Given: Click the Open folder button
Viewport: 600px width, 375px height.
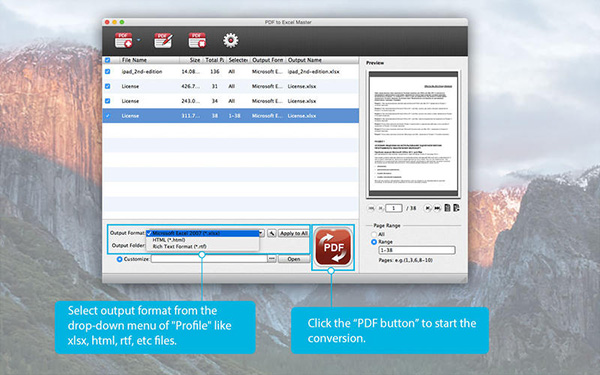Looking at the screenshot, I should click(x=293, y=259).
